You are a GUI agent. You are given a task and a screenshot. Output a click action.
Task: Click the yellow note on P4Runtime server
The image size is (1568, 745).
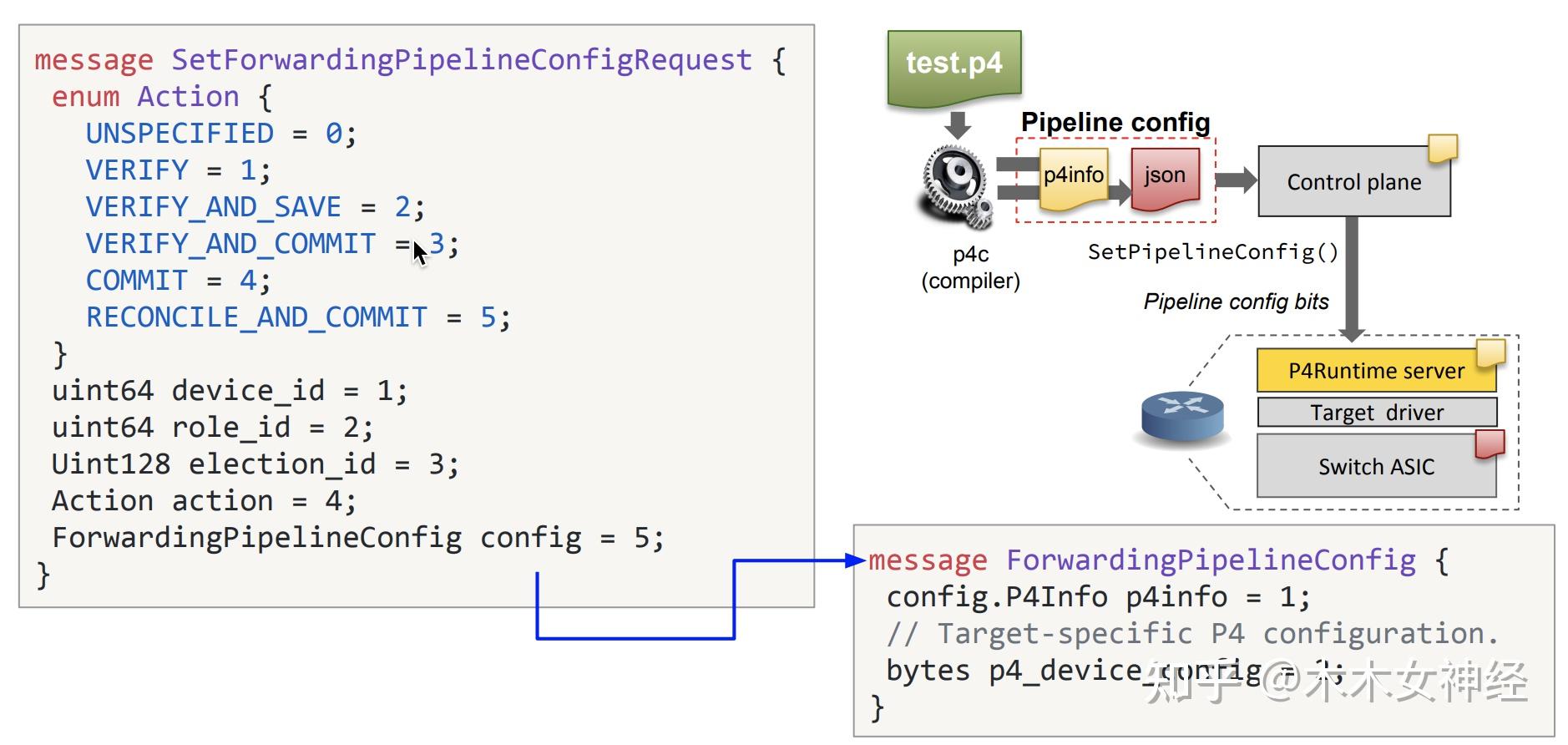click(x=1490, y=352)
